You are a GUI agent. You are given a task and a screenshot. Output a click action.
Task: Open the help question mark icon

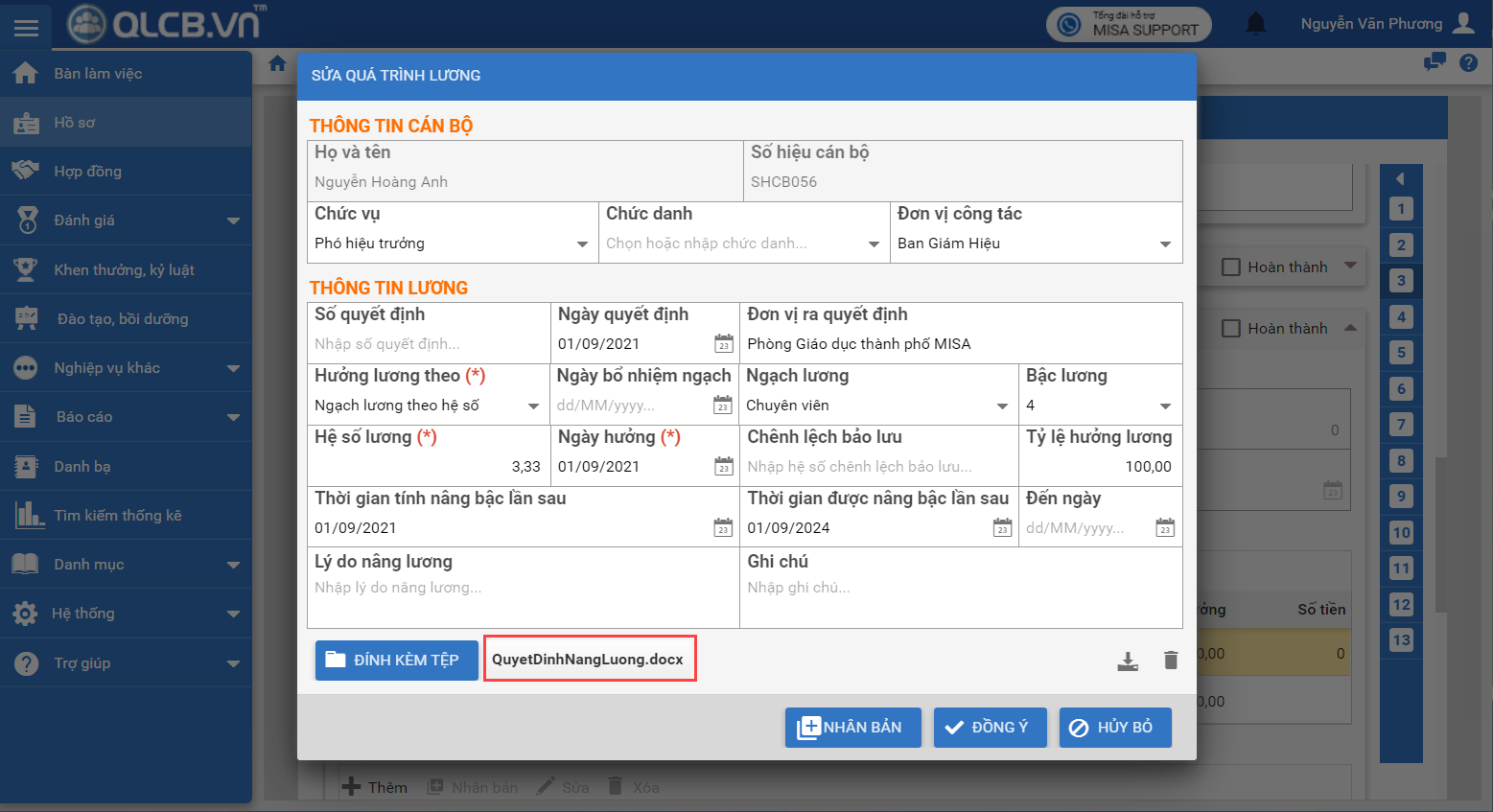[x=1468, y=63]
